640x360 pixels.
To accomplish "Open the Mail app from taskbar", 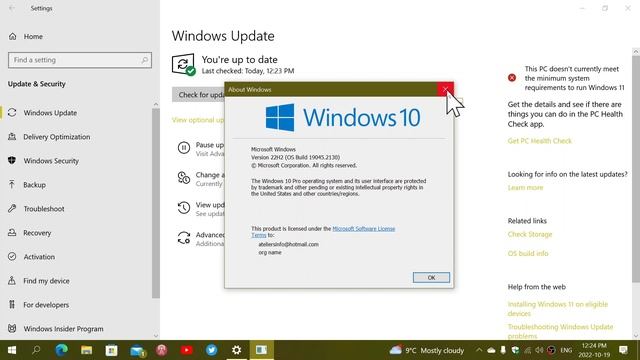I will [x=137, y=350].
